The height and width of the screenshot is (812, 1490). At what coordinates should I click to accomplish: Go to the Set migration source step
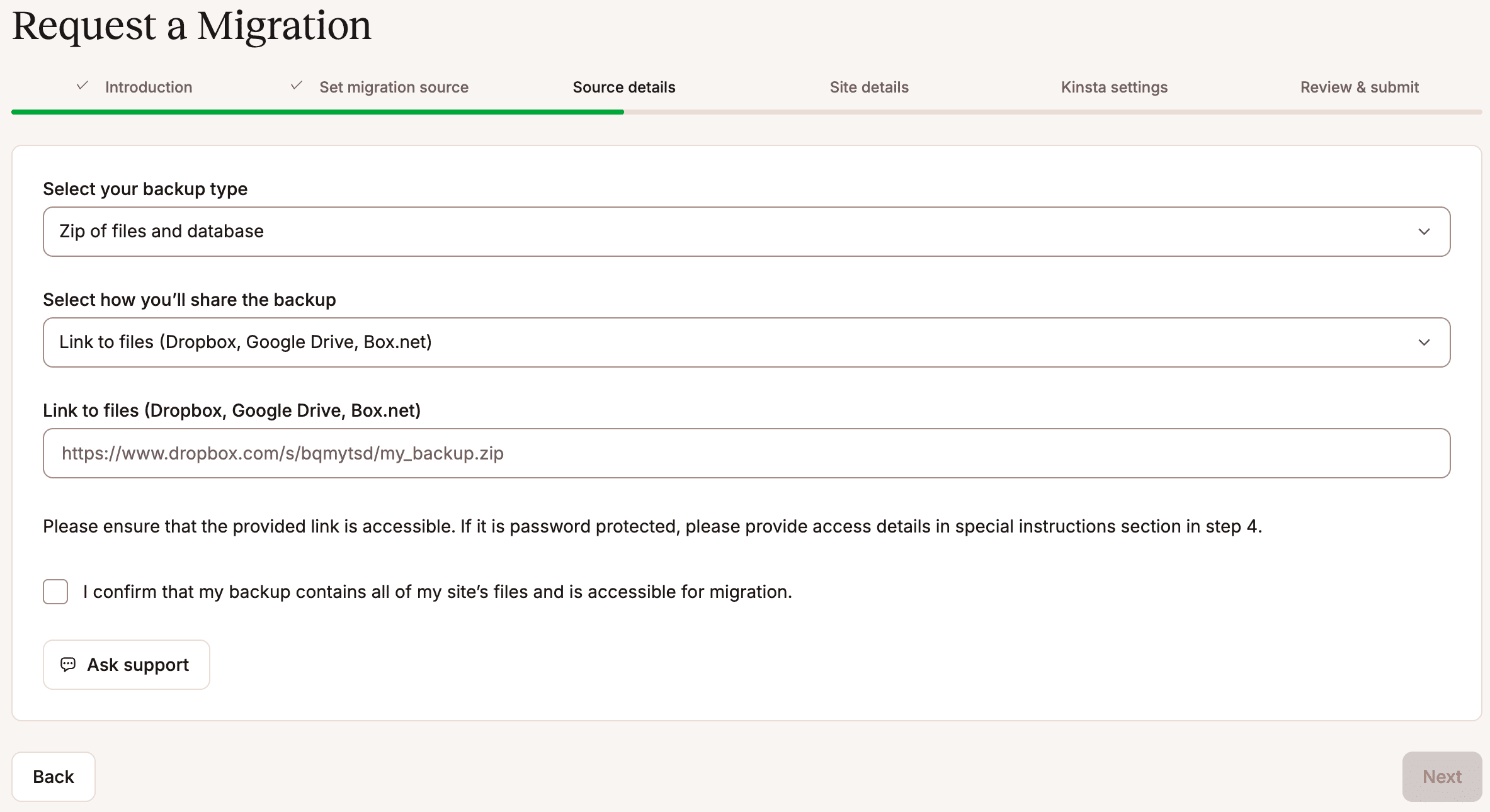(394, 87)
